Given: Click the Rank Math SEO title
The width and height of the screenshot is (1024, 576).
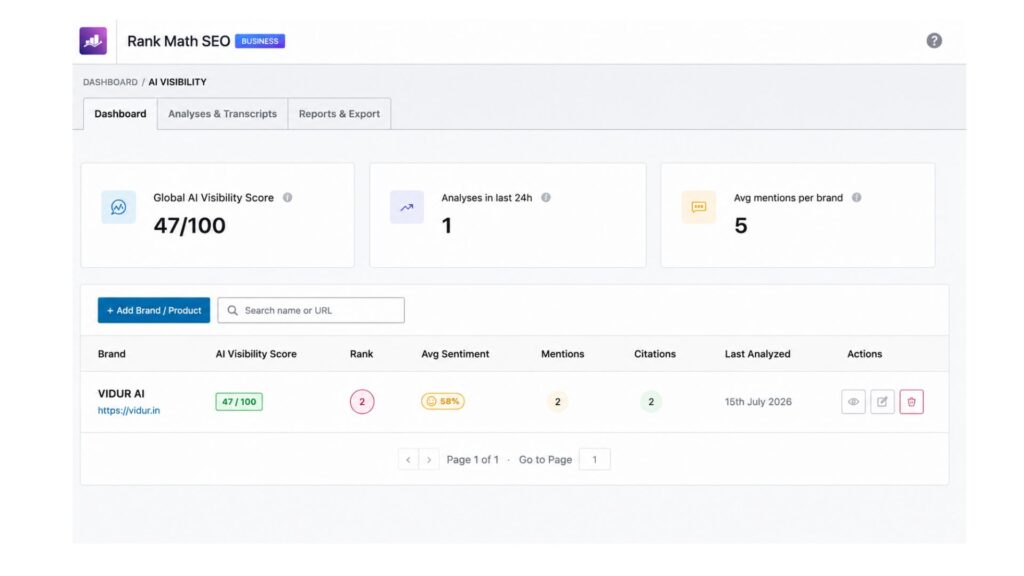Looking at the screenshot, I should (178, 41).
